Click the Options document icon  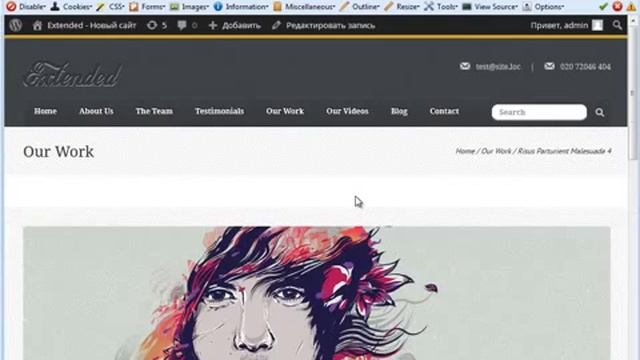(x=527, y=7)
